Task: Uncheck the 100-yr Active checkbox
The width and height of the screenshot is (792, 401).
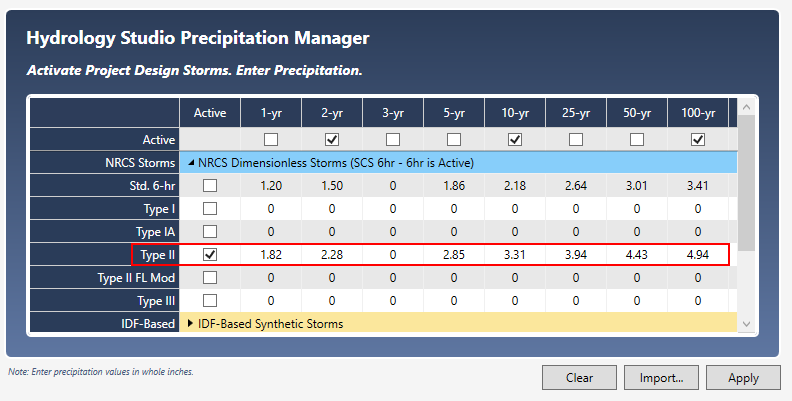Action: click(x=698, y=139)
